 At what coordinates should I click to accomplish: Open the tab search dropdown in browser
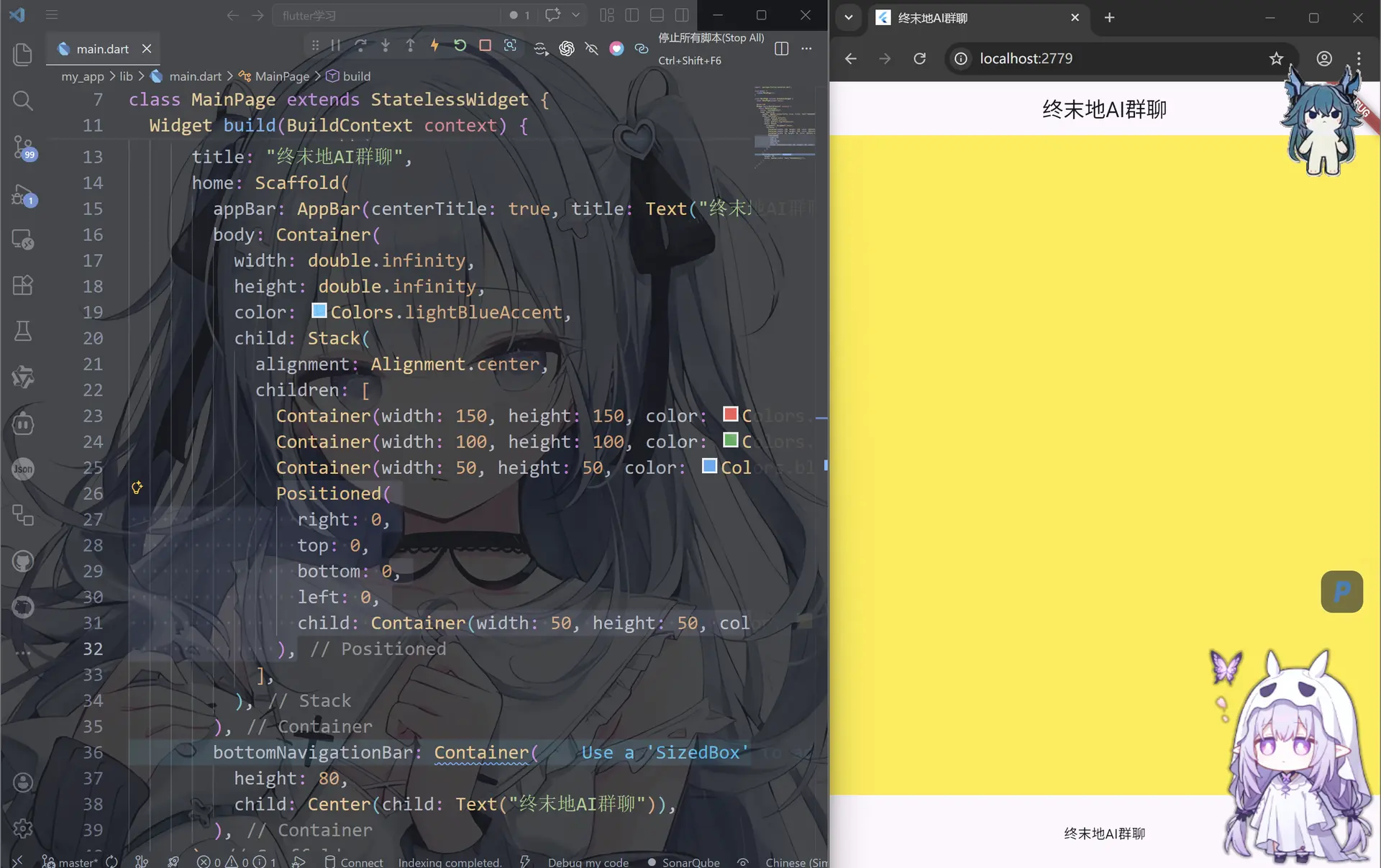tap(849, 17)
